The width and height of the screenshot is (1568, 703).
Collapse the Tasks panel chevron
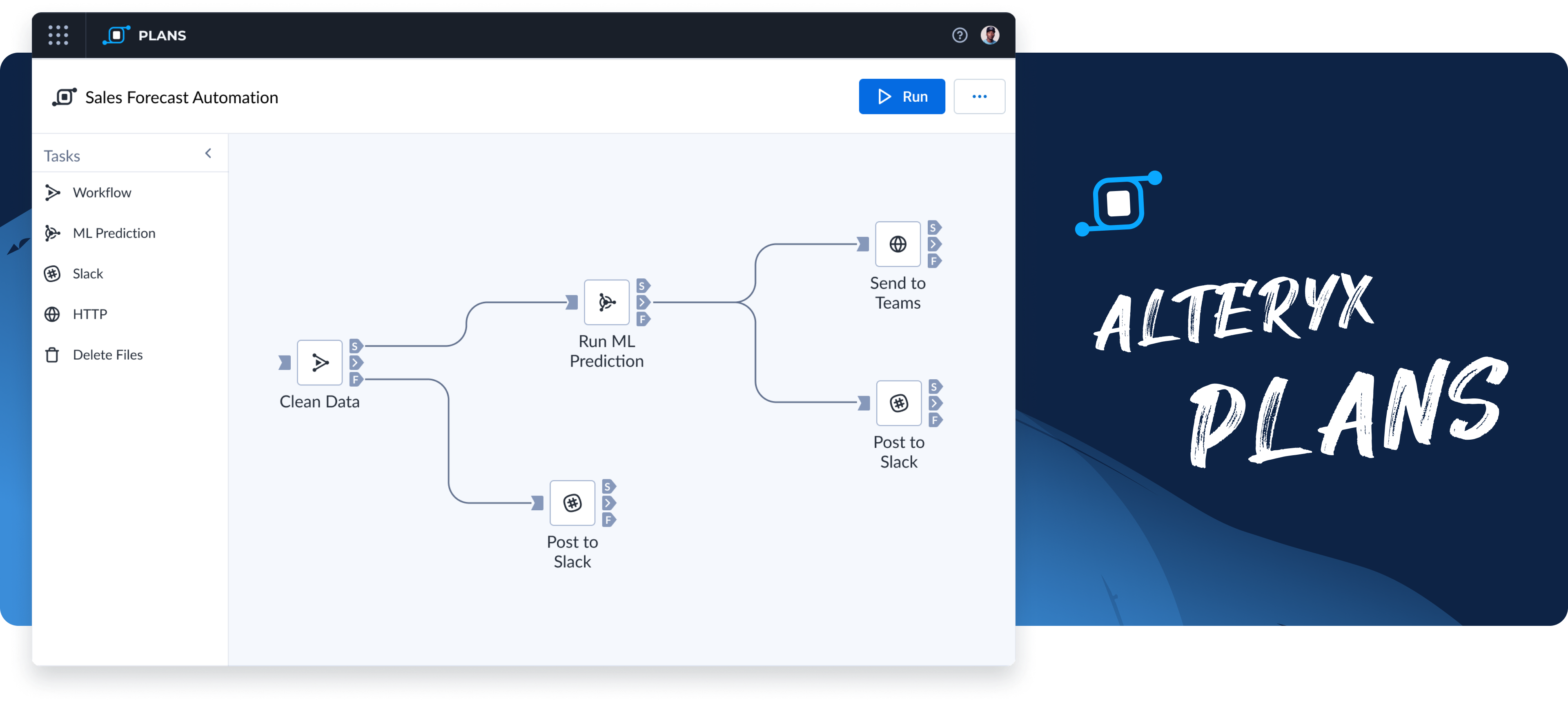(x=208, y=154)
